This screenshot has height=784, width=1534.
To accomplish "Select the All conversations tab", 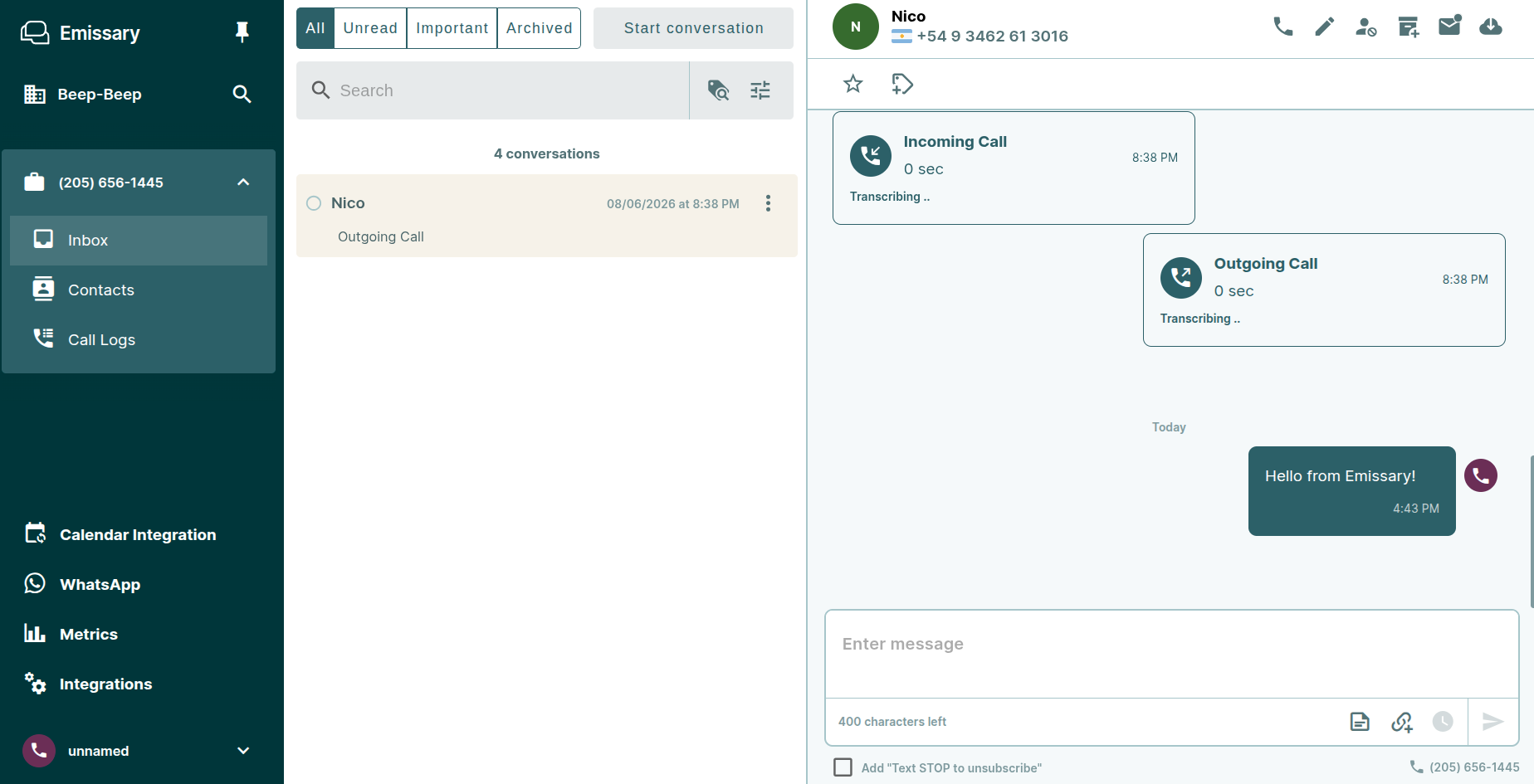I will (315, 28).
